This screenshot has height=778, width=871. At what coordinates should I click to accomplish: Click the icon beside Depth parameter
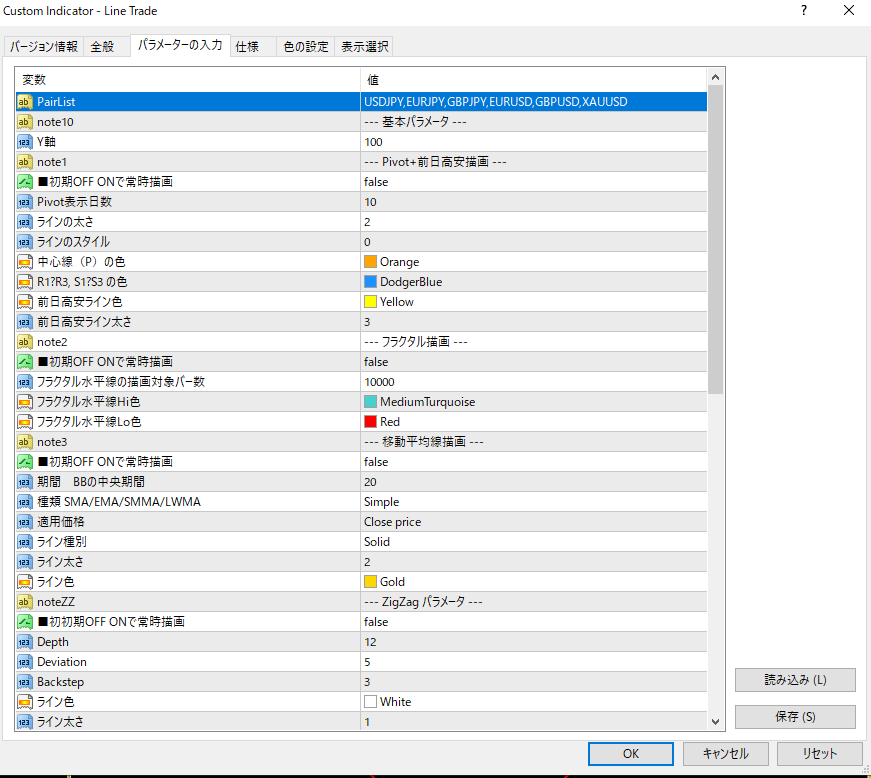(x=25, y=642)
